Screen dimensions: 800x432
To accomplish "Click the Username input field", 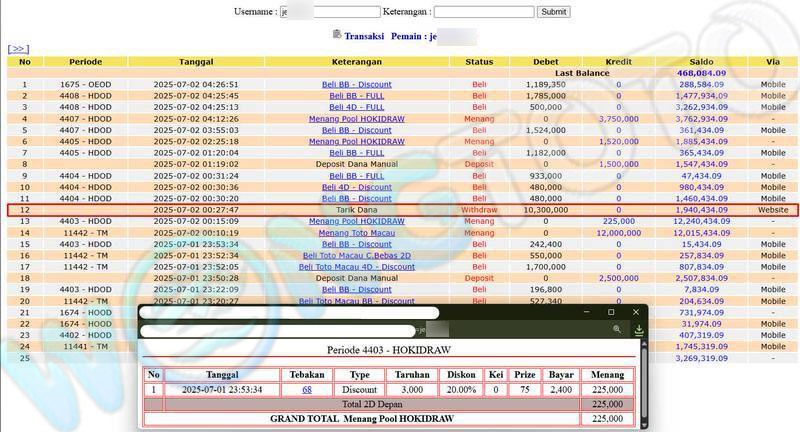I will click(330, 12).
